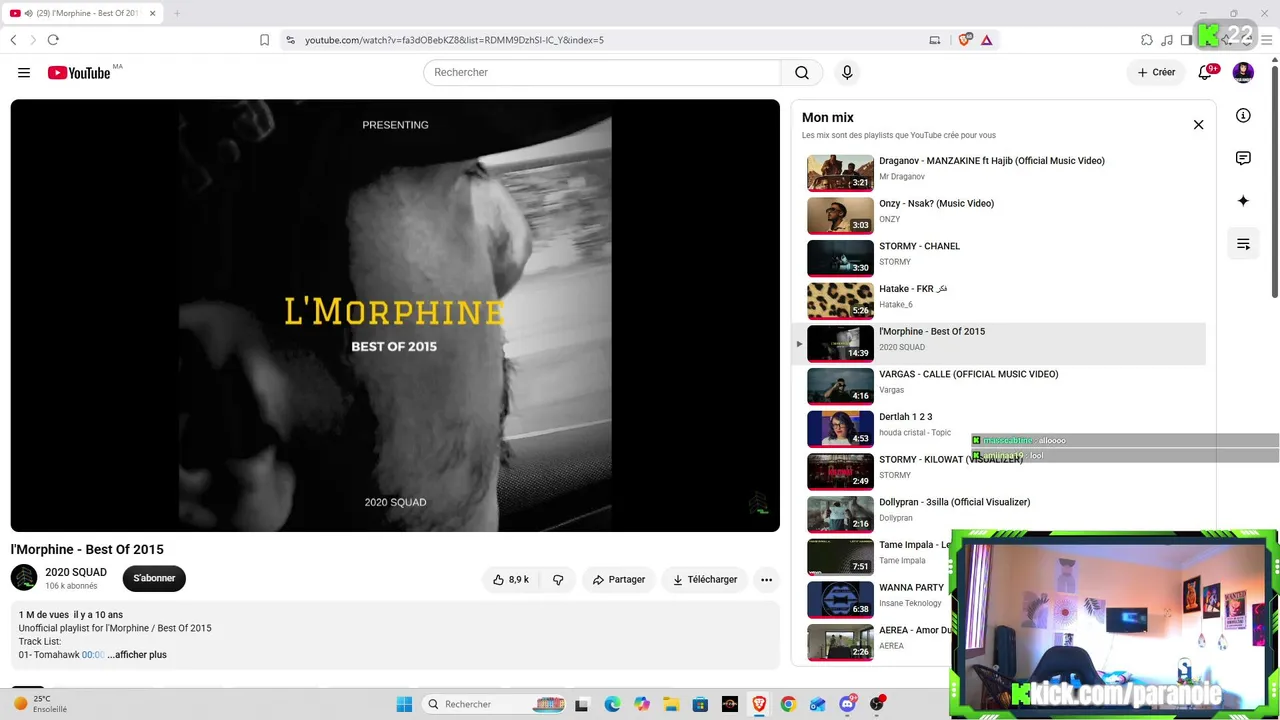Toggle the playlist queue icon in sidebar
Image resolution: width=1280 pixels, height=720 pixels.
[1243, 244]
